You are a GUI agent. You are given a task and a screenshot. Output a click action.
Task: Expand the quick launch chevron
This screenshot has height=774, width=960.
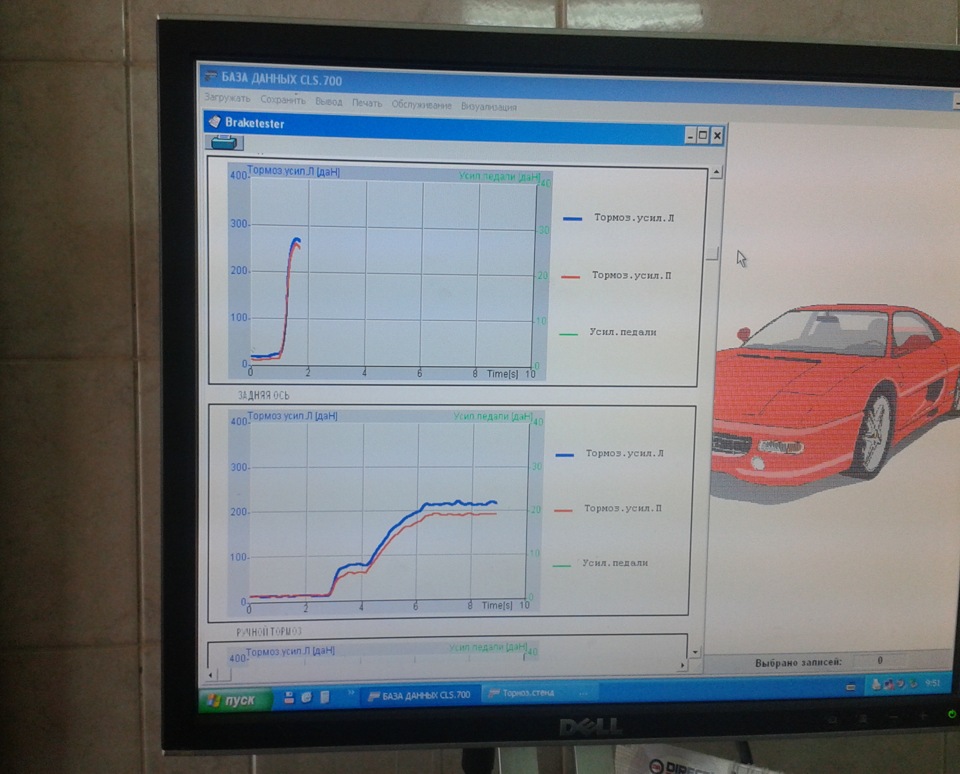click(x=351, y=693)
